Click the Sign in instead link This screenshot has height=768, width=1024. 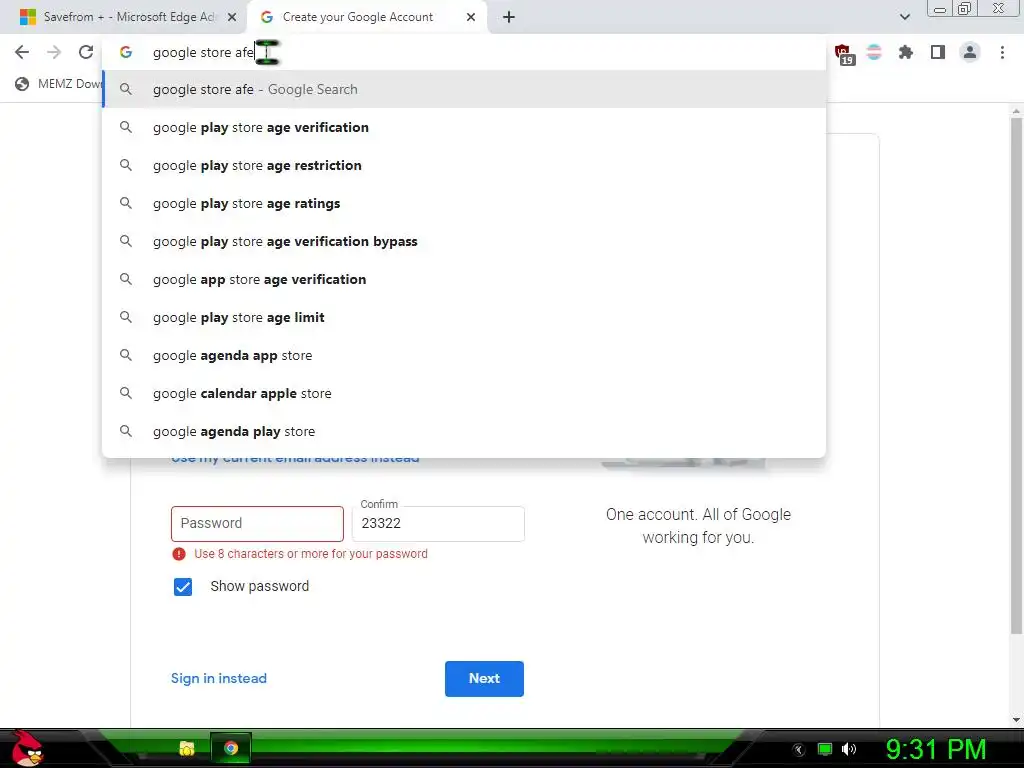tap(219, 679)
